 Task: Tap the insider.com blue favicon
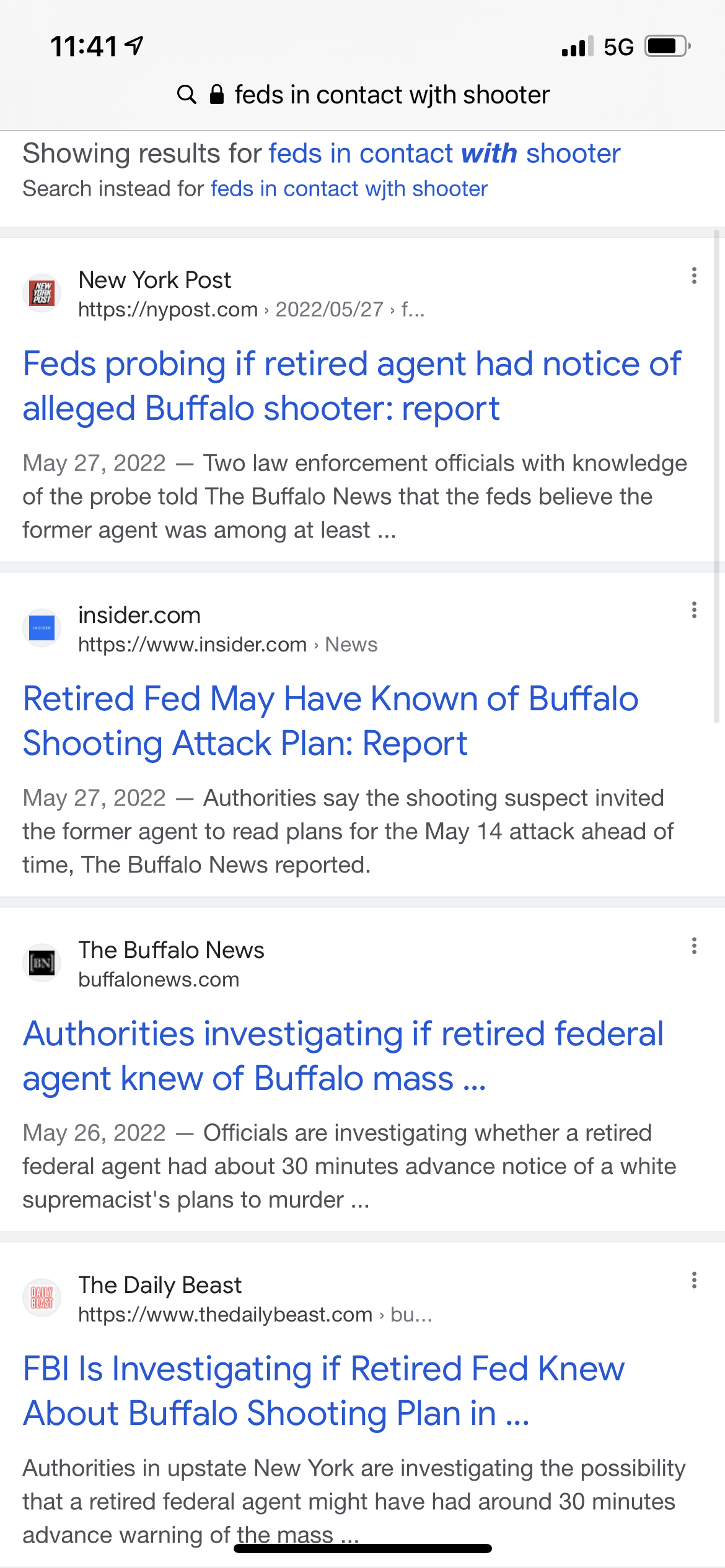[x=42, y=628]
